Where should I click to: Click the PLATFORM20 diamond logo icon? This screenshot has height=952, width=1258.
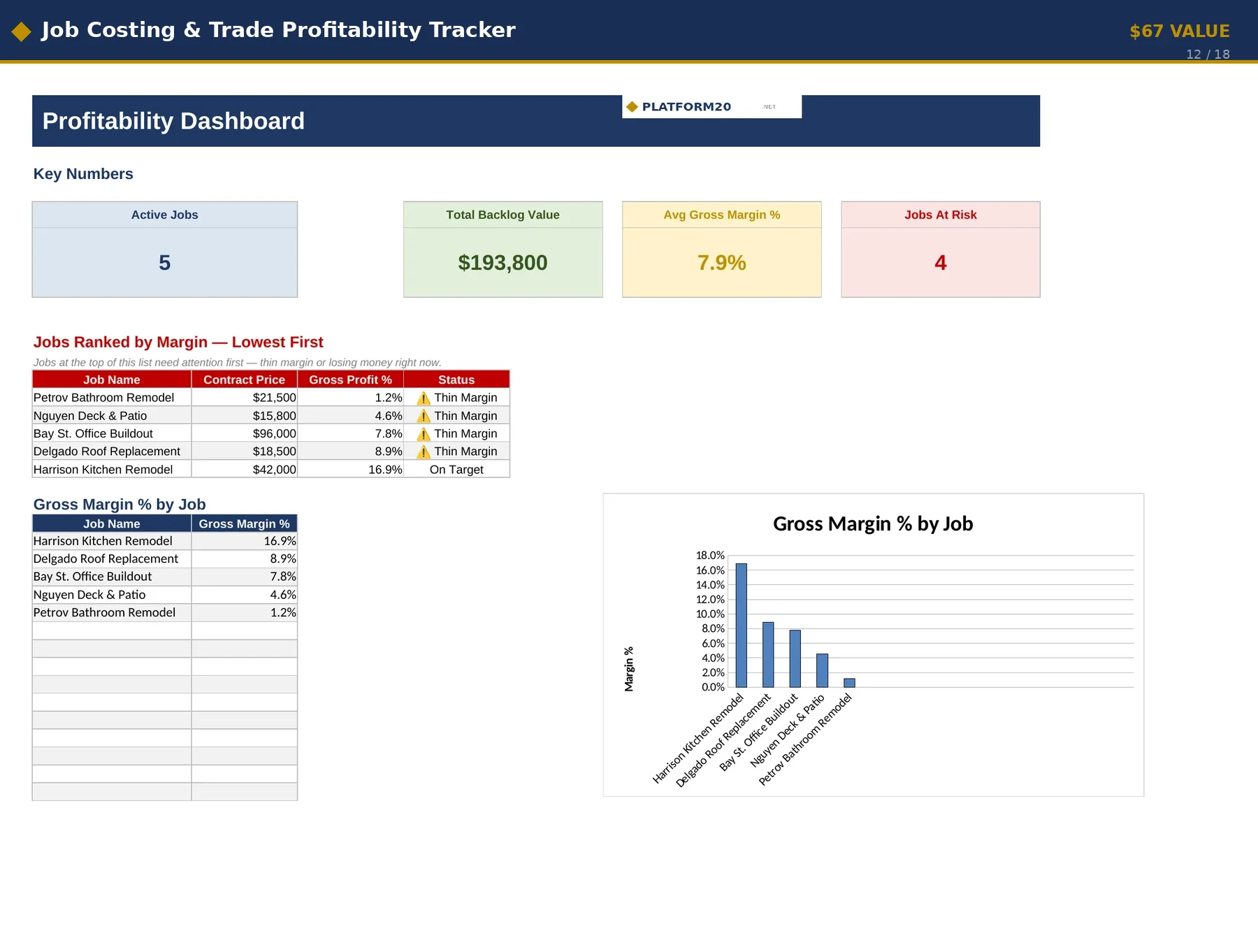(x=632, y=107)
